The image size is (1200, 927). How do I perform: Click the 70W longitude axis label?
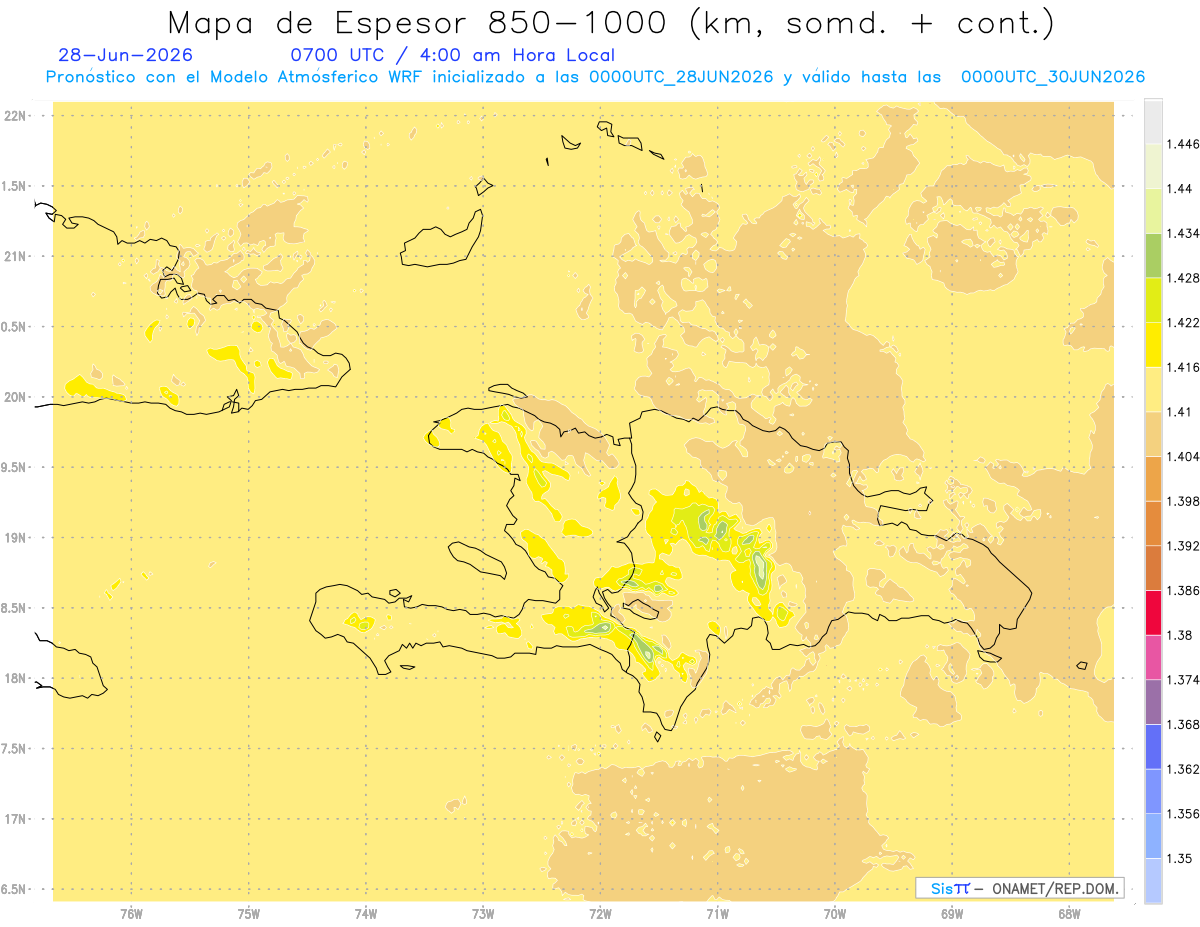[x=835, y=913]
